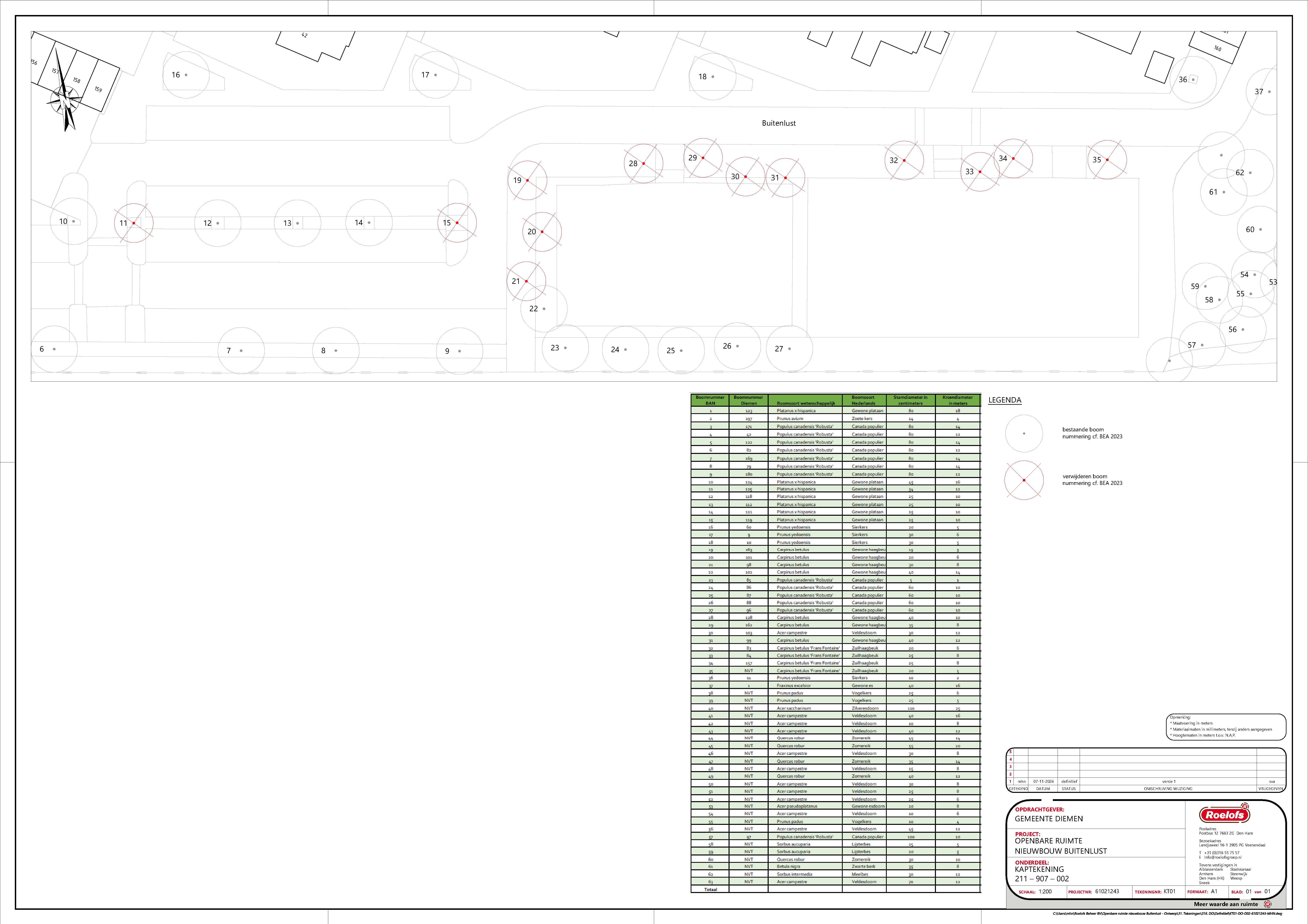Screen dimensions: 1308x924
Task: Click existing tree circle 9
Action: coord(460,351)
